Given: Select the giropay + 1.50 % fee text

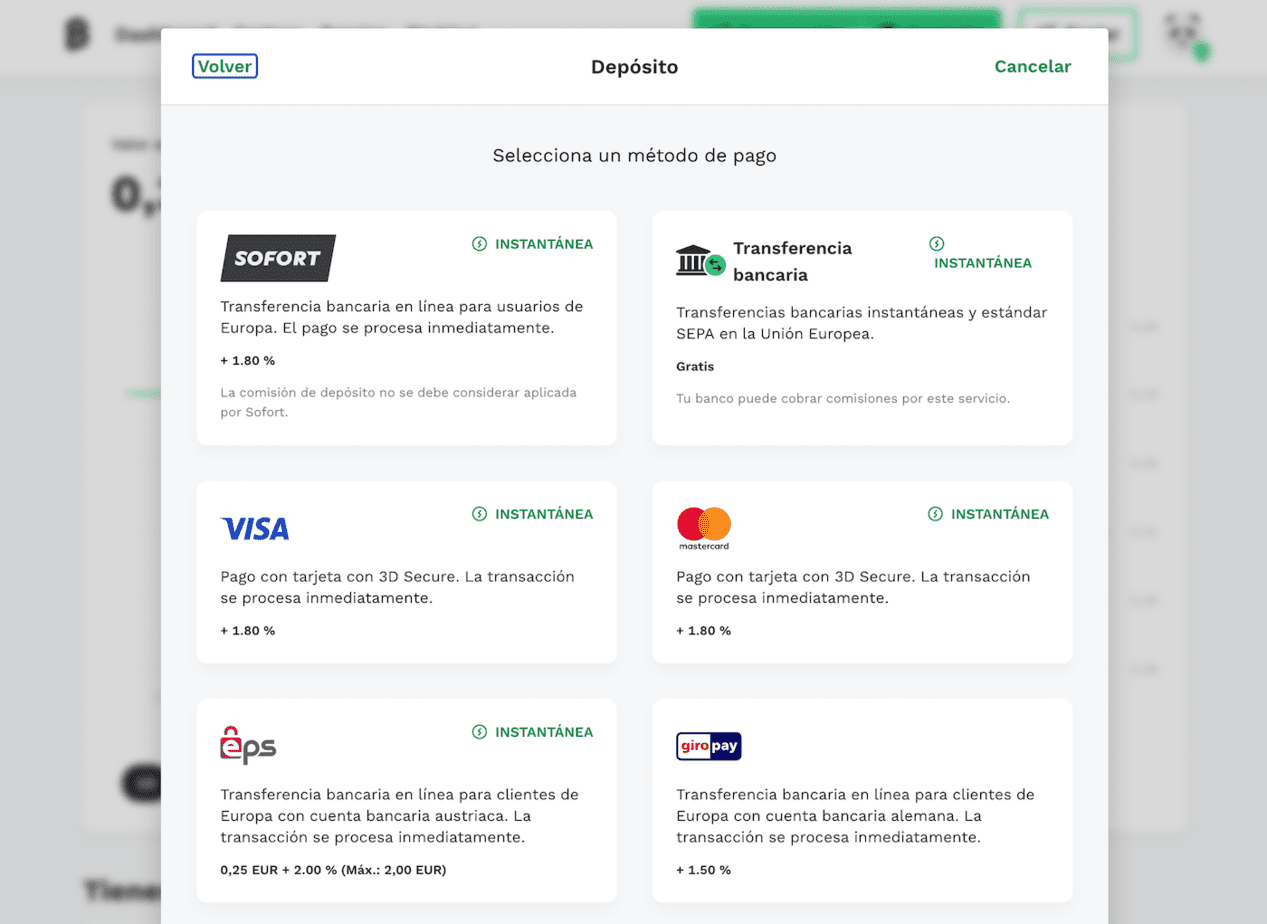Looking at the screenshot, I should click(x=704, y=870).
